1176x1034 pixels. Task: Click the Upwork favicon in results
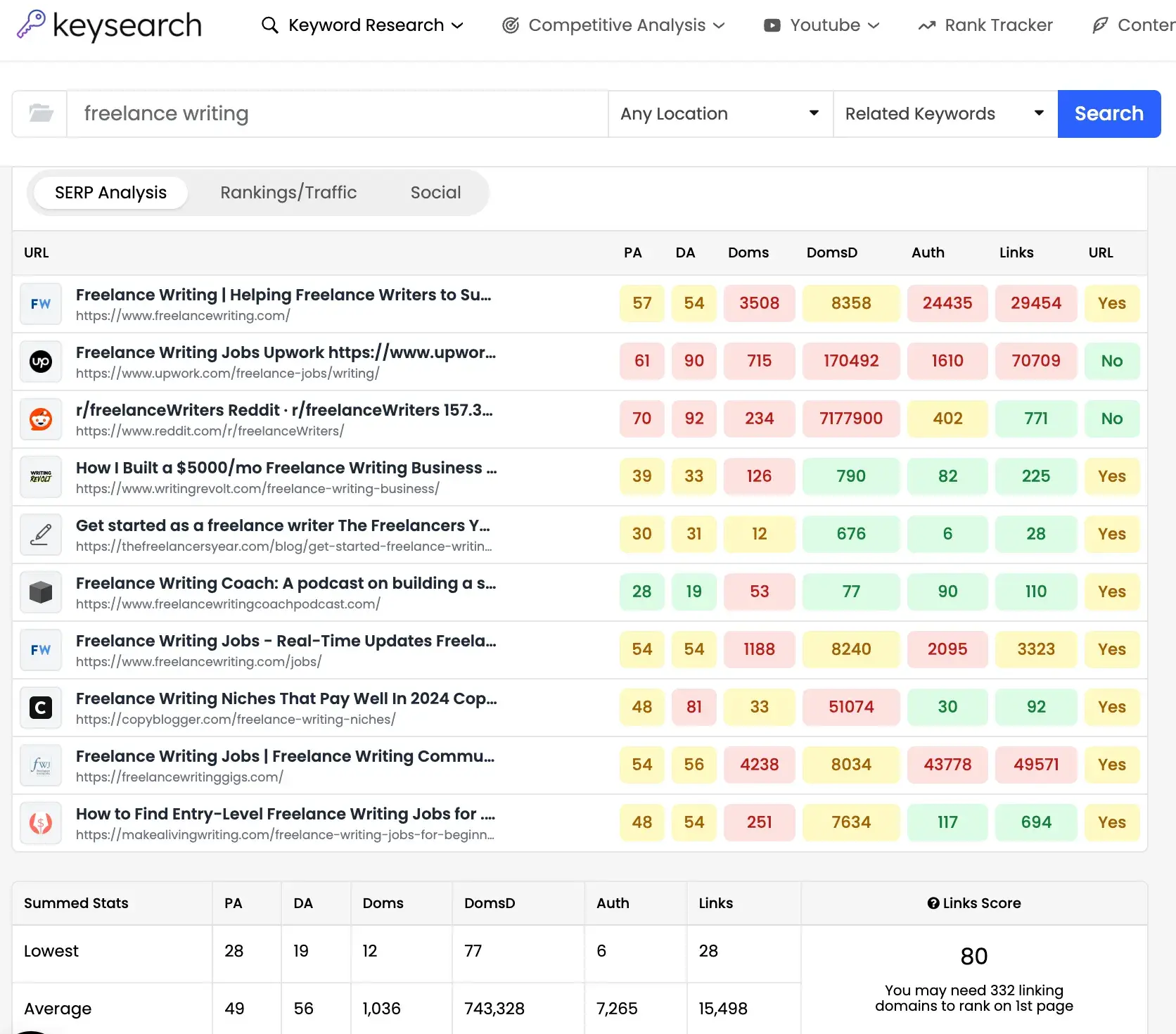tap(41, 362)
